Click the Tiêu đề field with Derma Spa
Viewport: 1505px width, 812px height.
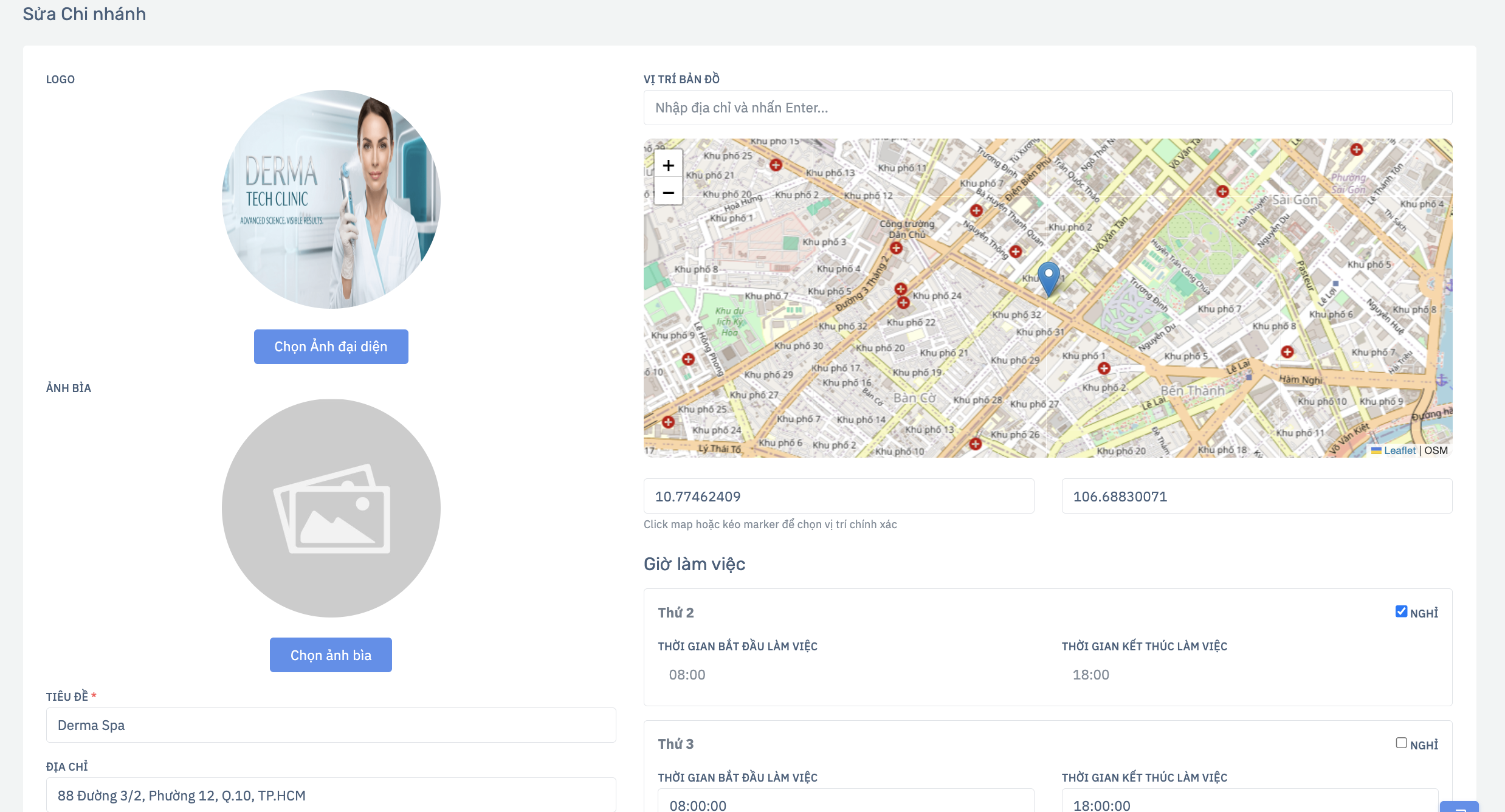click(331, 725)
